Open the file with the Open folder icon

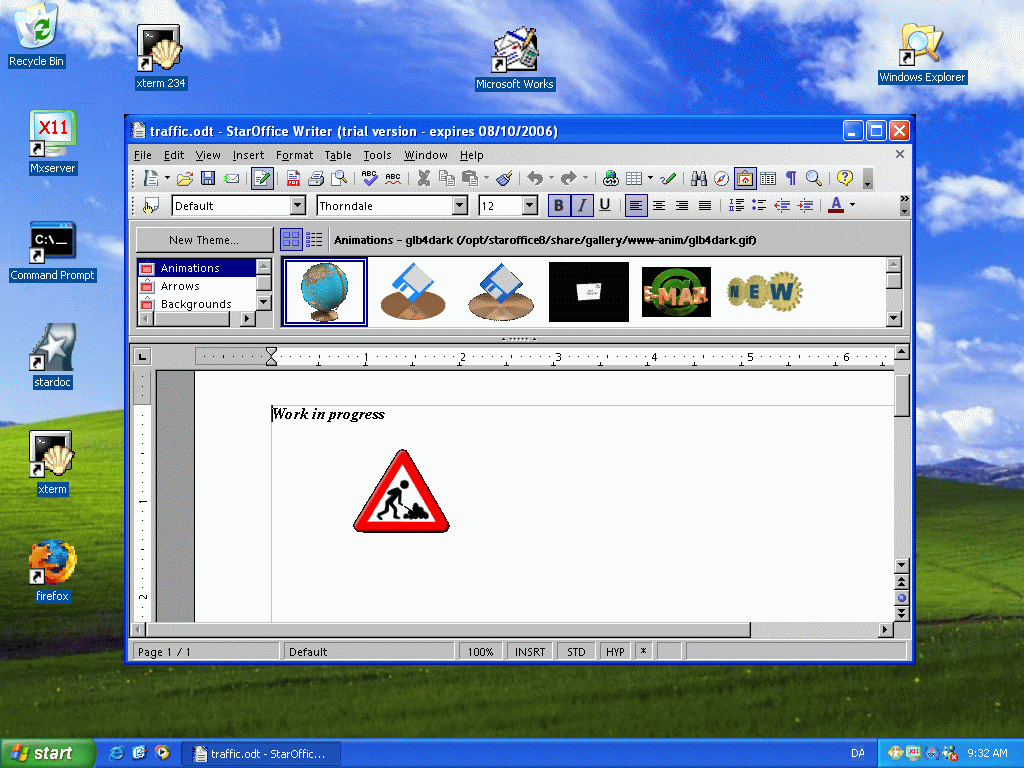click(x=185, y=178)
